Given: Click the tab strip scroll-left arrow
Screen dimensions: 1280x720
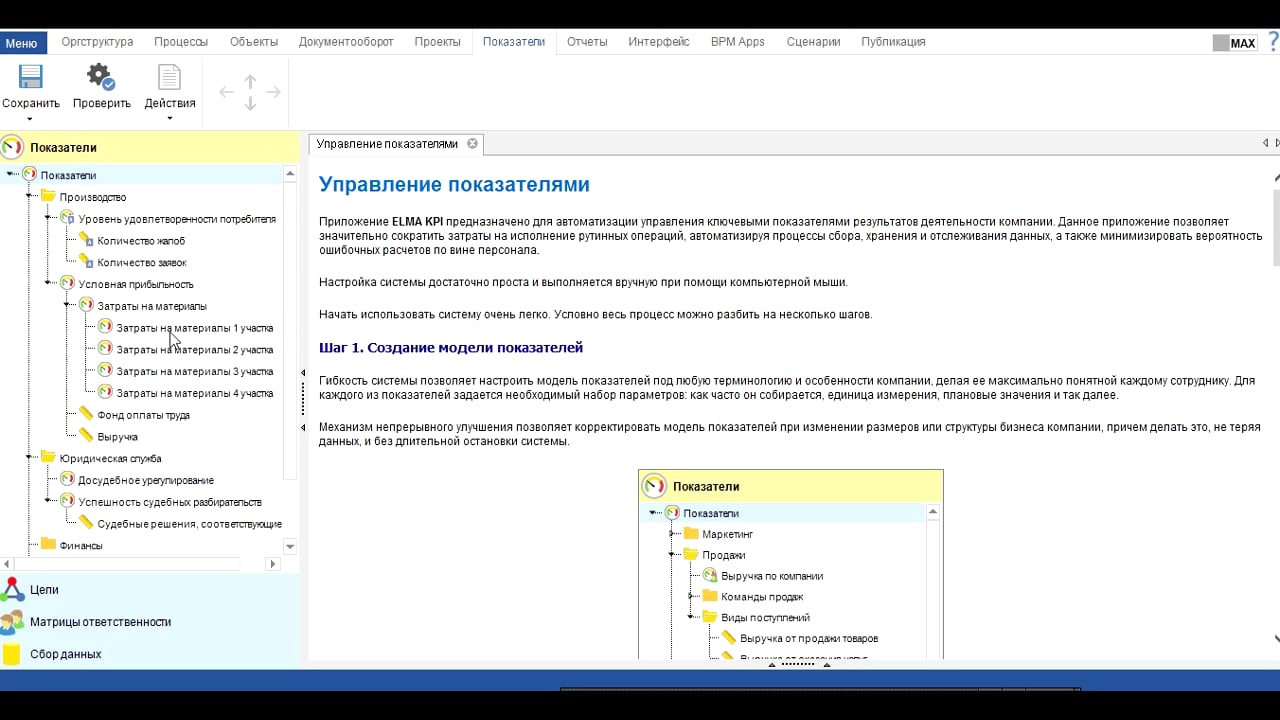Looking at the screenshot, I should point(1266,143).
